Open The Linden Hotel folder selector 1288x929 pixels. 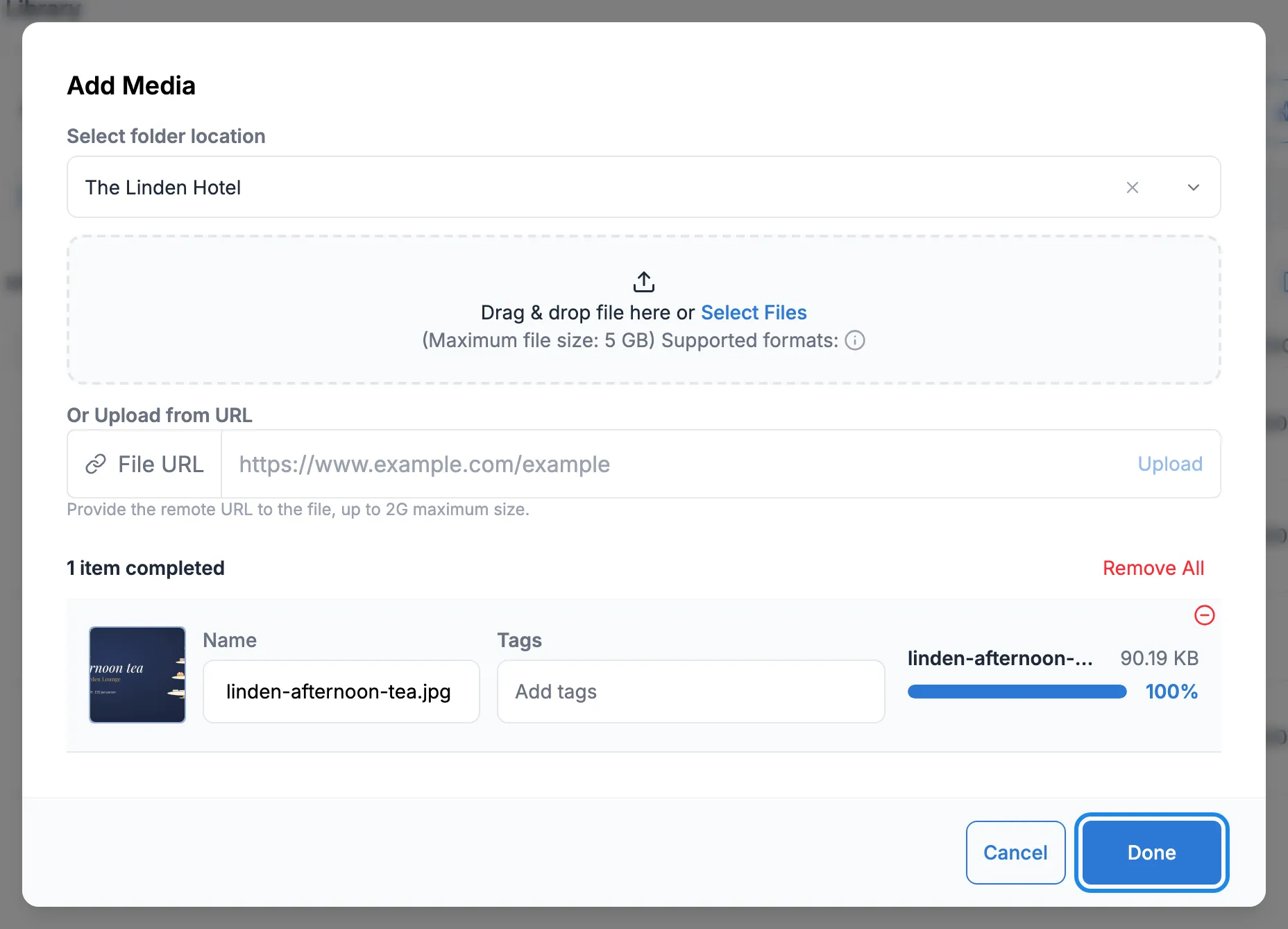click(x=644, y=187)
